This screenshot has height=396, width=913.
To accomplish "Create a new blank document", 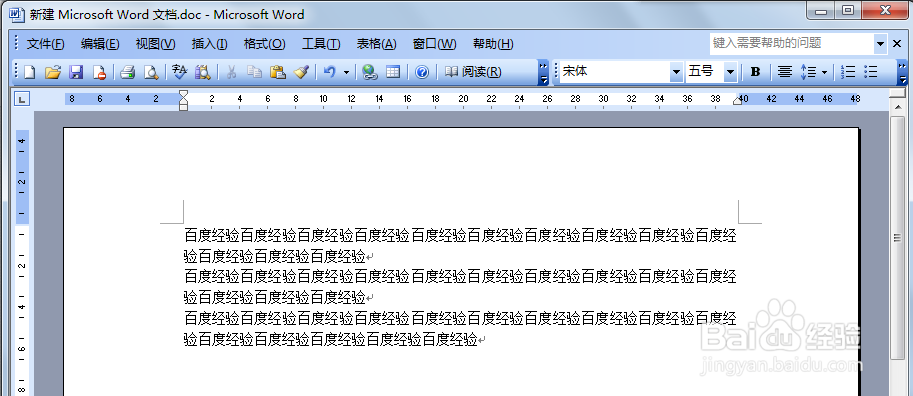I will pos(29,72).
